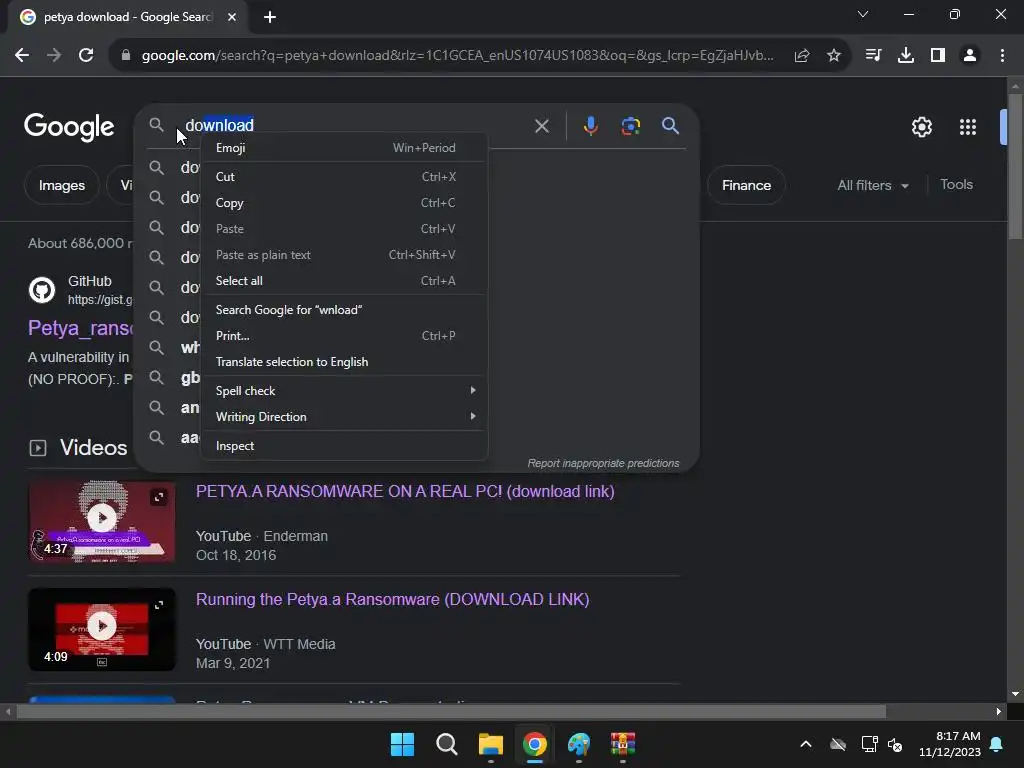The width and height of the screenshot is (1024, 768).
Task: Bookmark this page with the star icon
Action: (834, 56)
